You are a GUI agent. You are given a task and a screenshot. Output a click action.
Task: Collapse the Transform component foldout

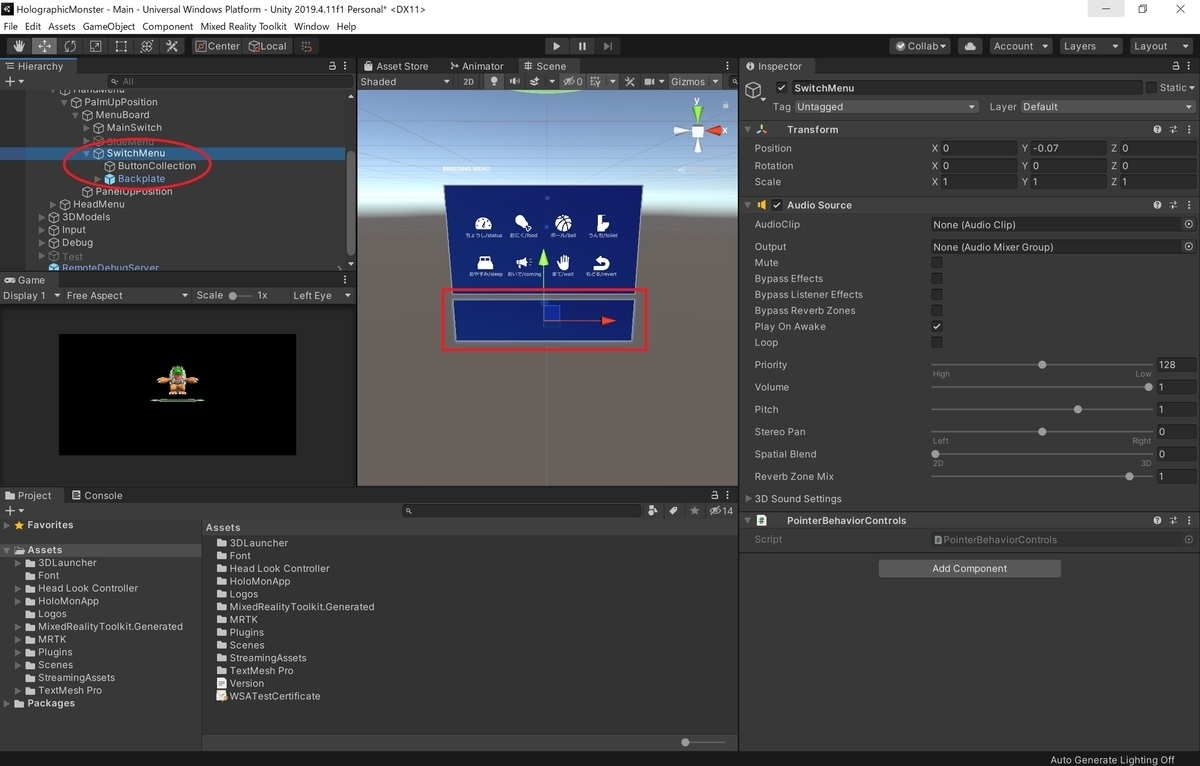click(x=749, y=130)
